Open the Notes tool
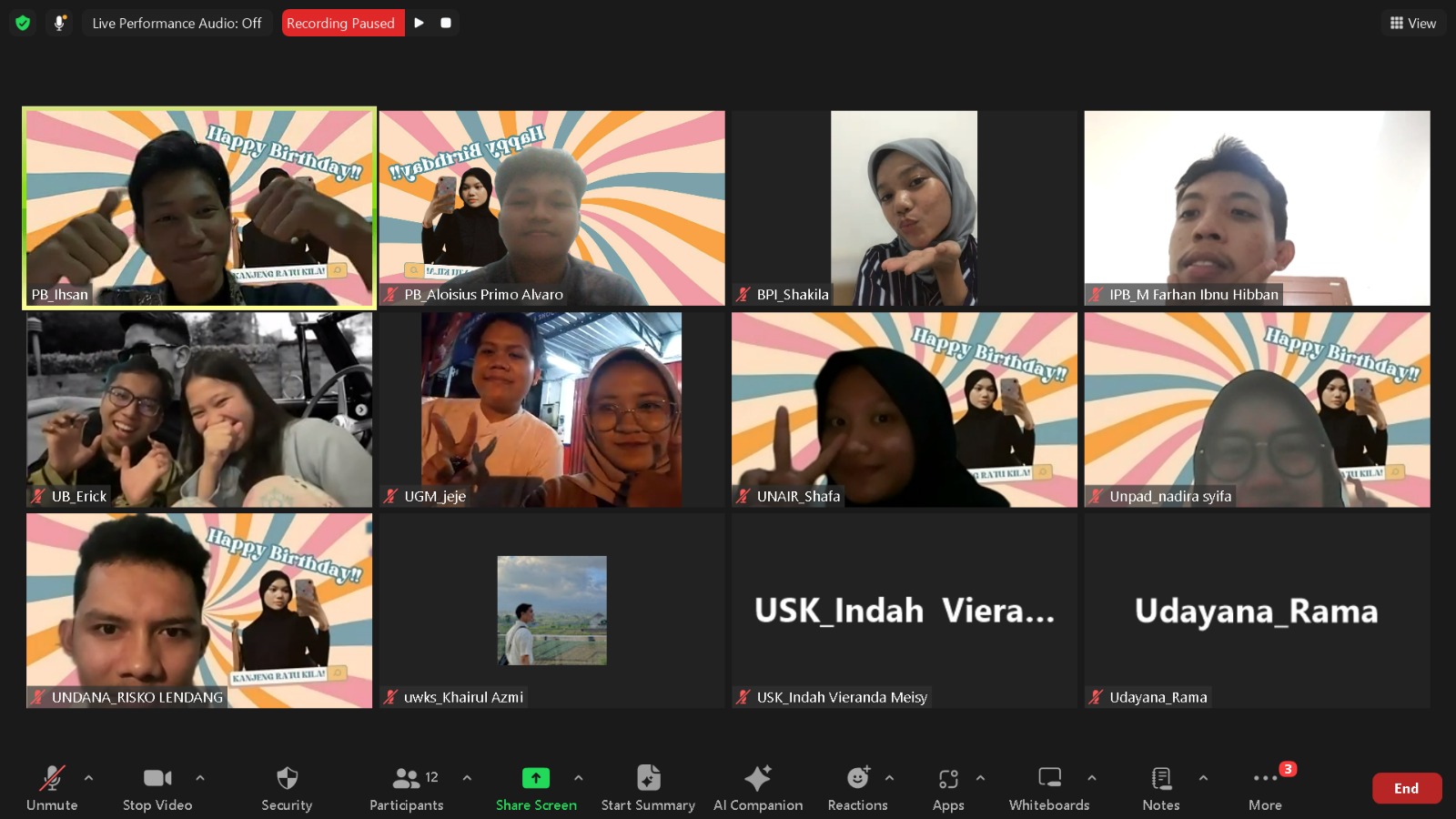The width and height of the screenshot is (1456, 819). [1161, 788]
